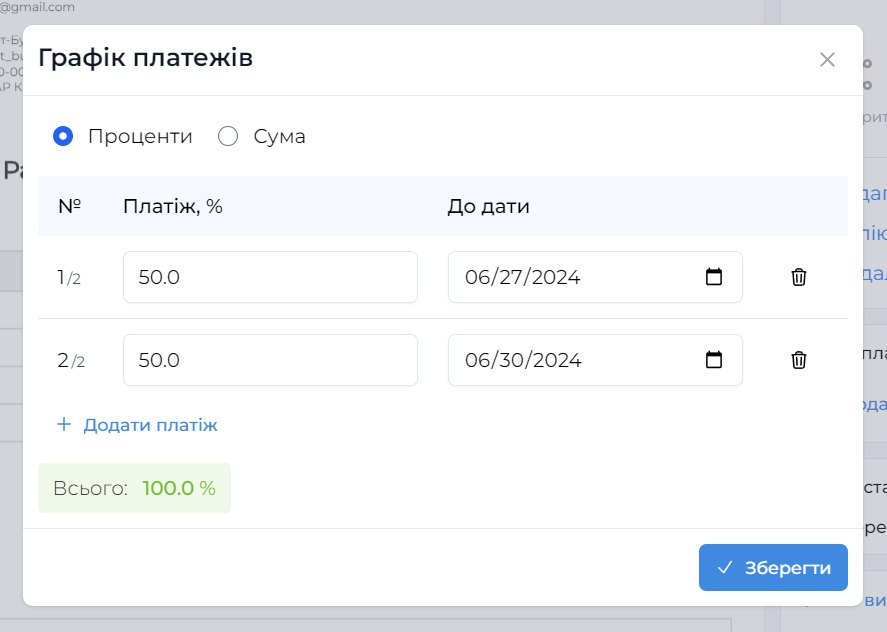Remove payment row 2 using trash icon
887x632 pixels.
click(798, 360)
